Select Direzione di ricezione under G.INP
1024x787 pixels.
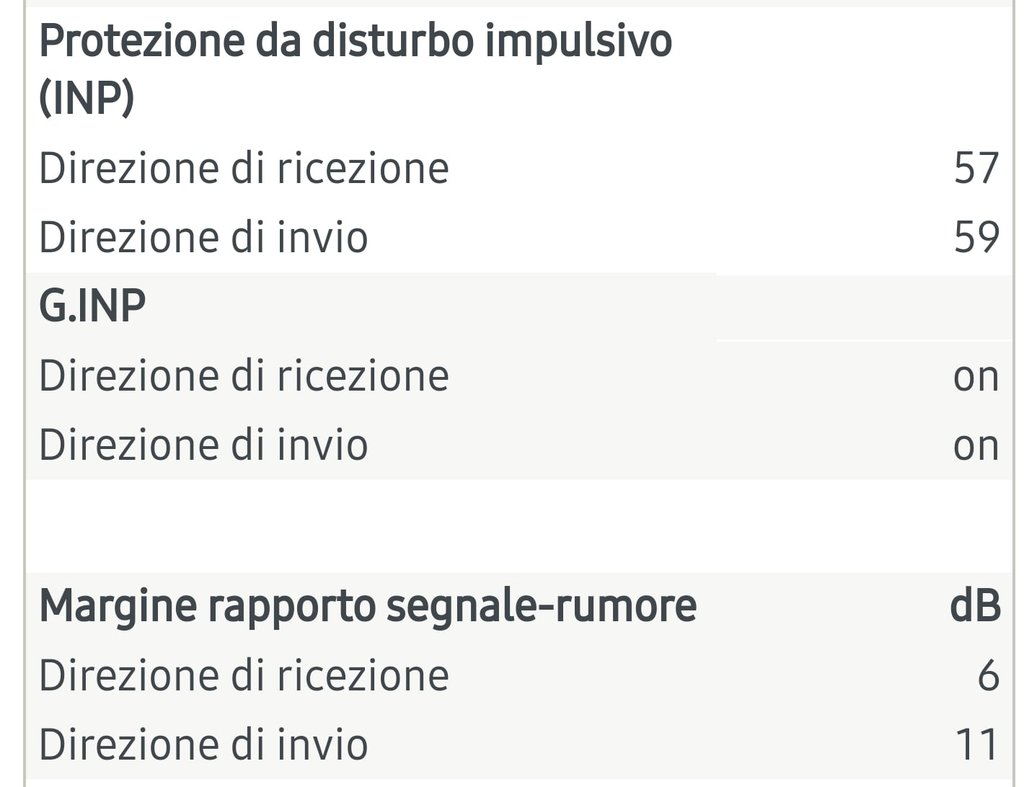pyautogui.click(x=244, y=376)
